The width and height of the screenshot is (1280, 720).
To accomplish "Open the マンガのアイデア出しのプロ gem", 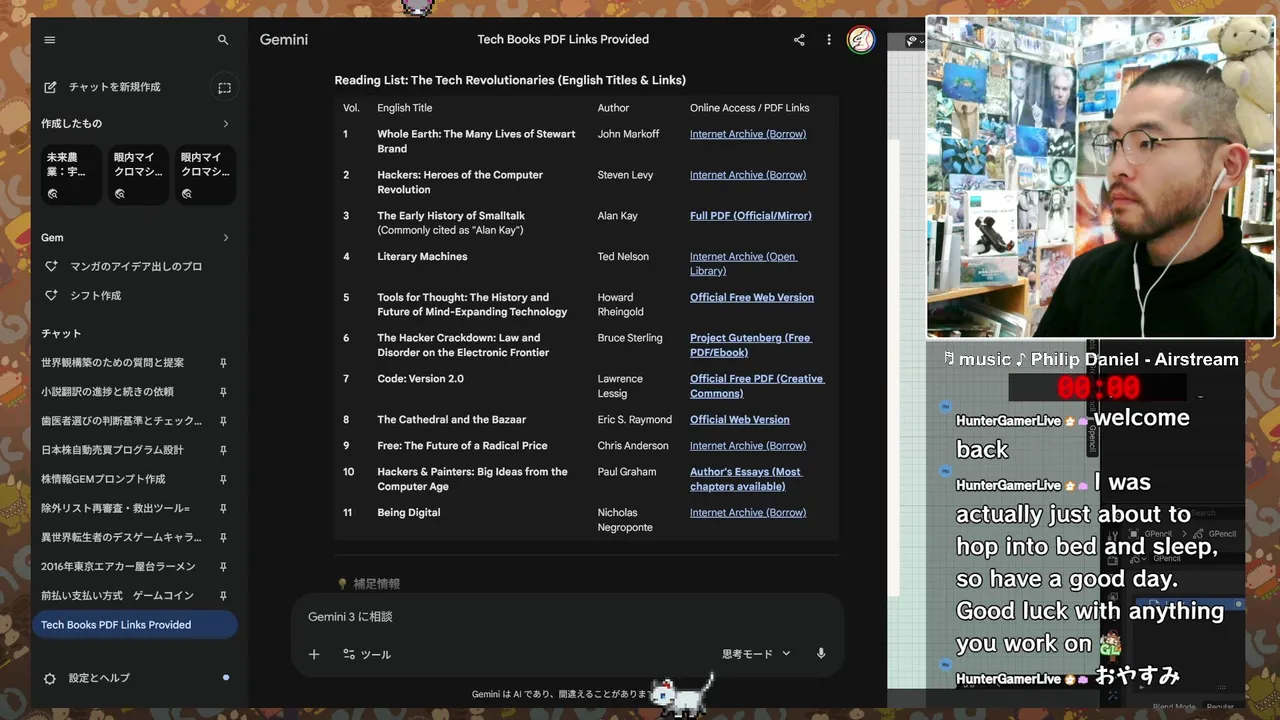I will (135, 267).
